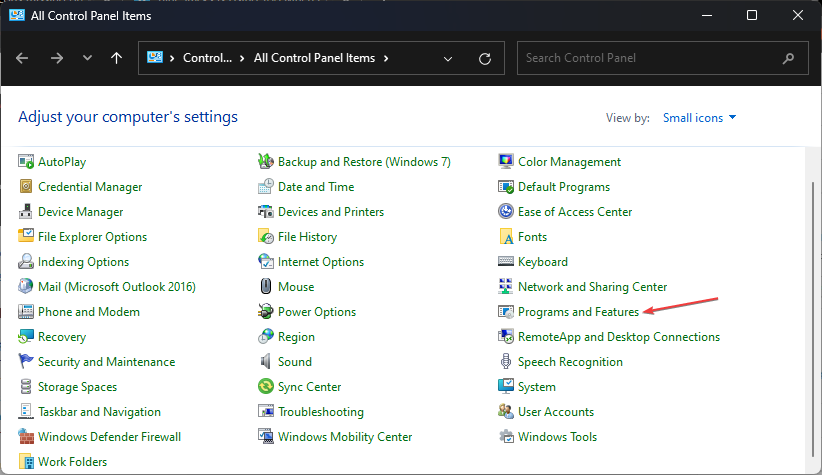Click the Indexing Options icon
822x475 pixels.
click(x=26, y=262)
